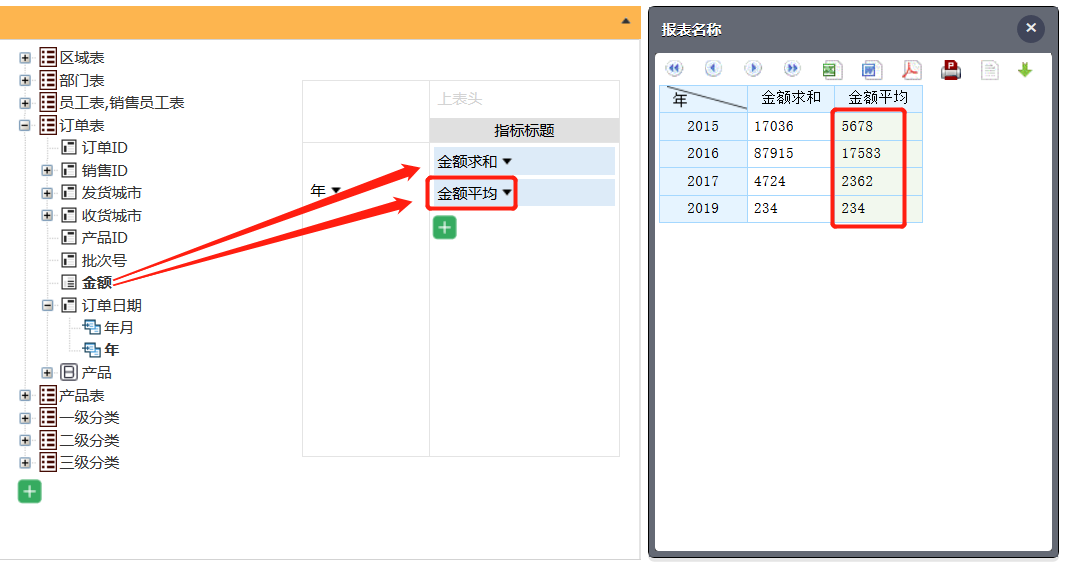Expand the 部门表 tree node
Image resolution: width=1065 pixels, height=568 pixels.
click(25, 81)
